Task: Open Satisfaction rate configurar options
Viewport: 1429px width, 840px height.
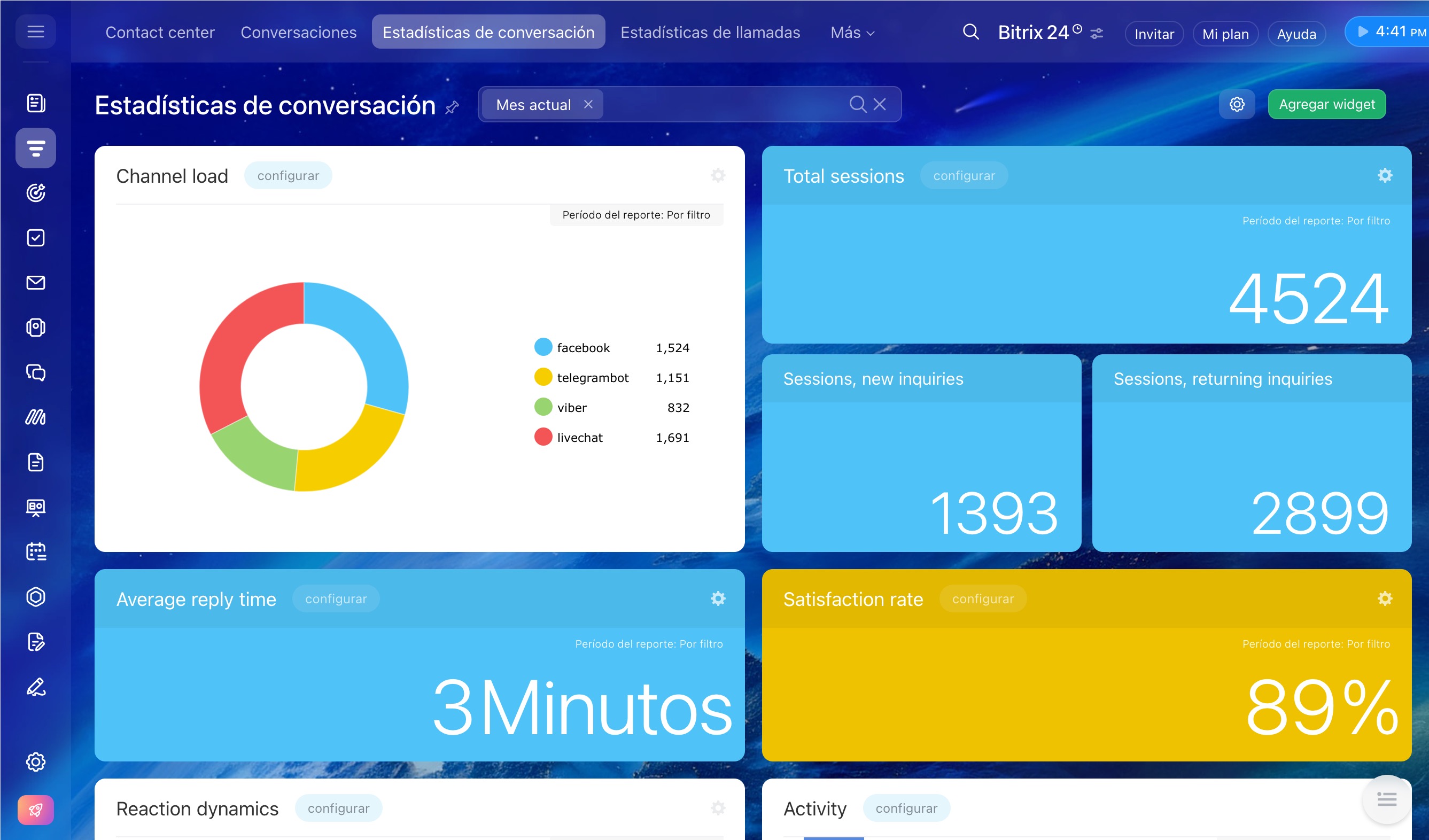Action: click(x=982, y=598)
